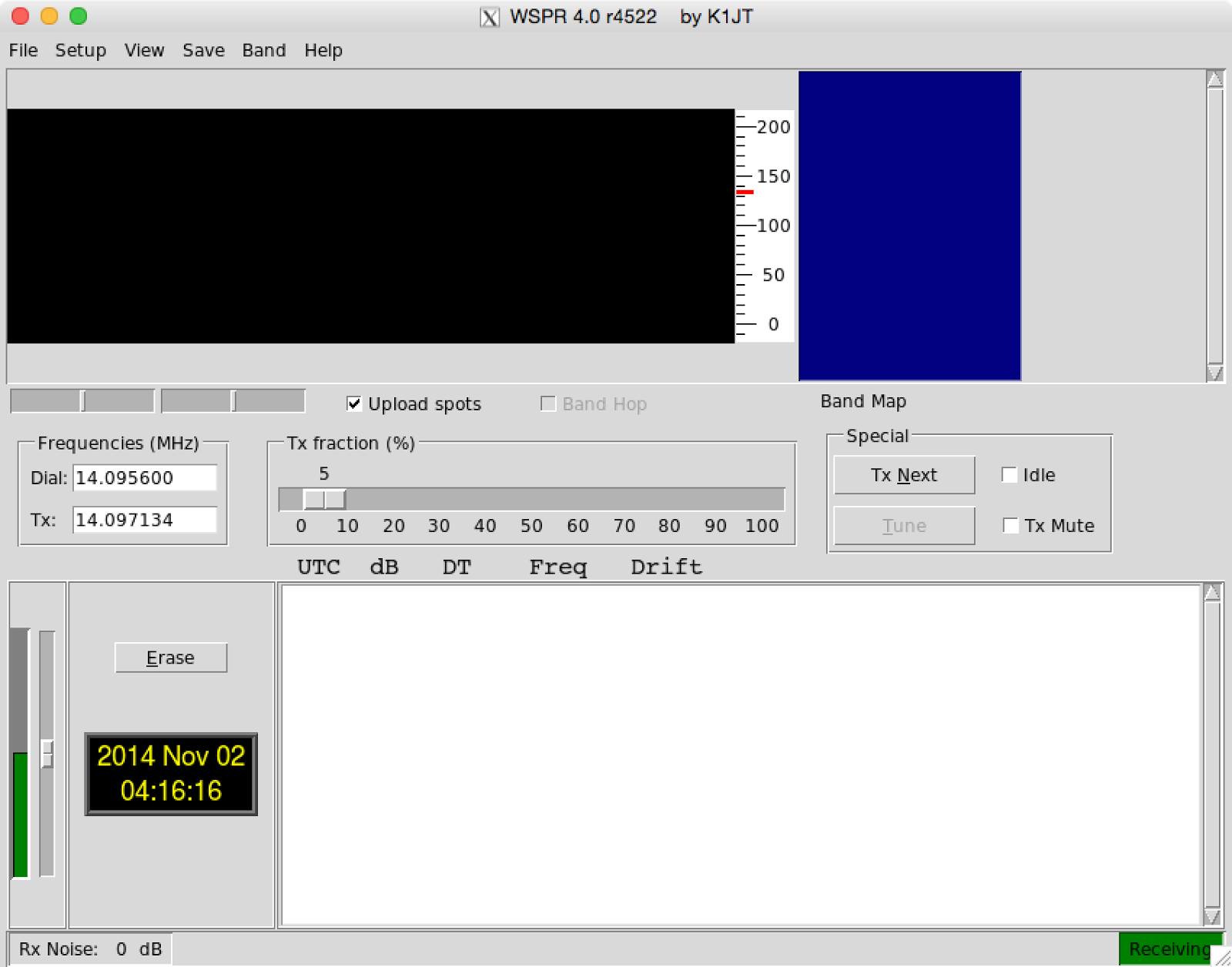Click the waterfall vertical scrollbar track
Screen dimensions: 1232x967
pos(1215,226)
